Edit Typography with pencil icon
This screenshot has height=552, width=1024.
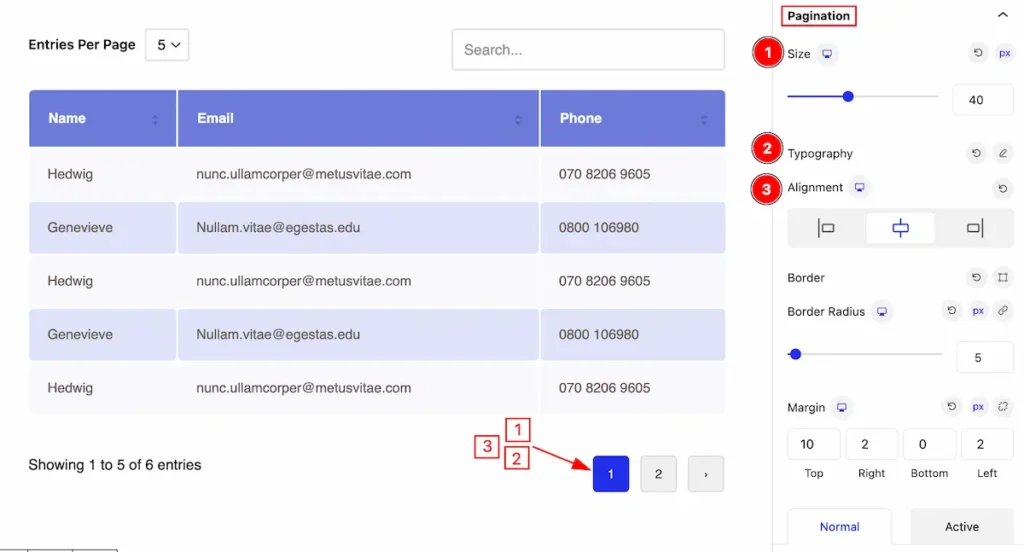(x=1002, y=153)
